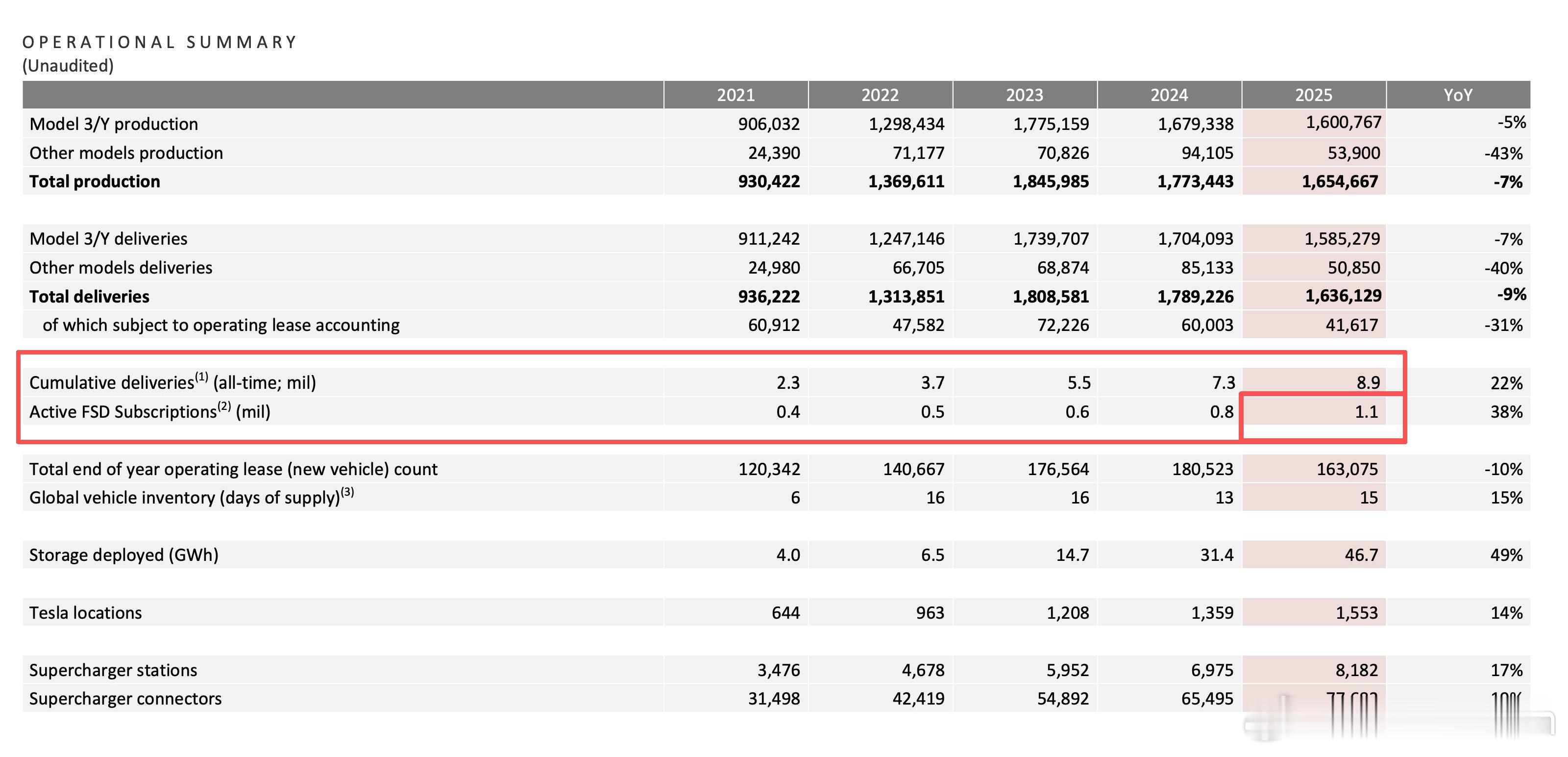
Task: Select the Supercharger connectors row label
Action: coord(125,699)
